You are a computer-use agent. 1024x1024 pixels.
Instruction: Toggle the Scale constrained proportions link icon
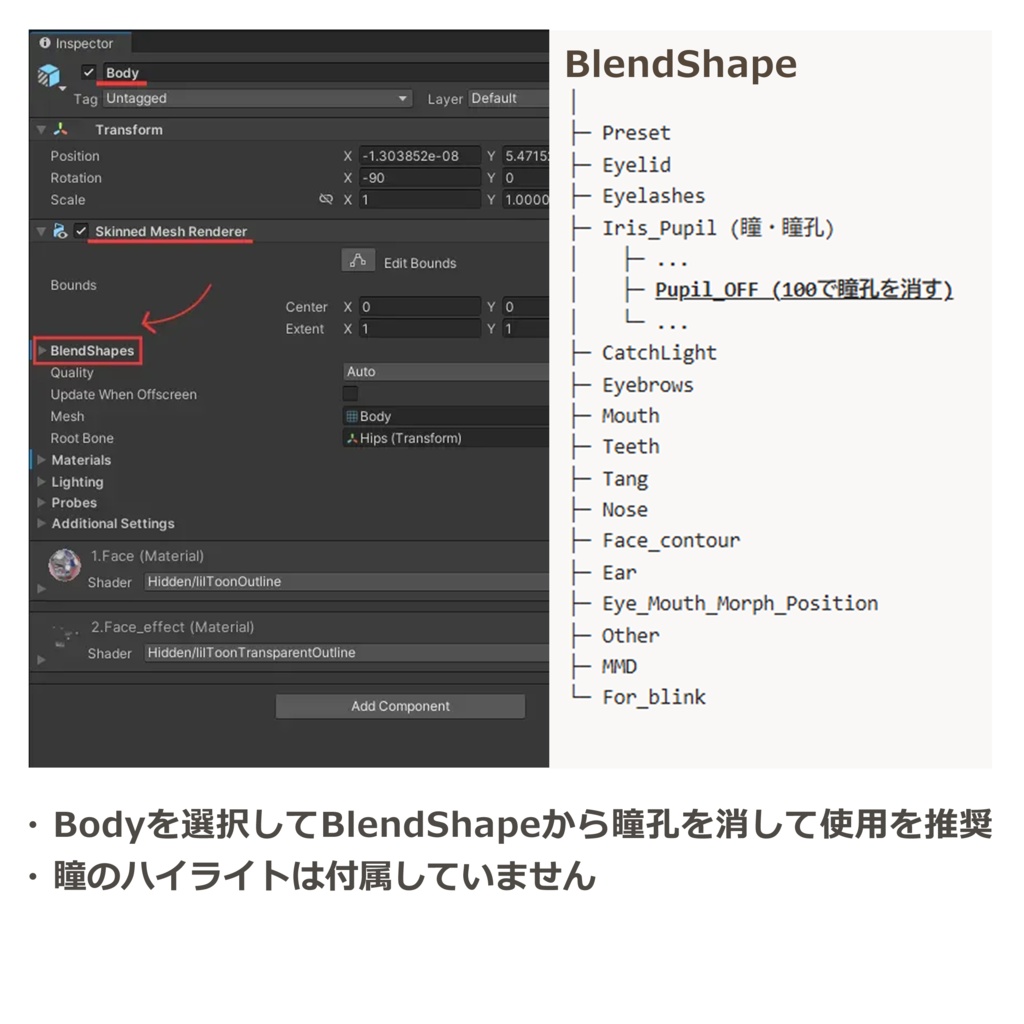pyautogui.click(x=326, y=199)
